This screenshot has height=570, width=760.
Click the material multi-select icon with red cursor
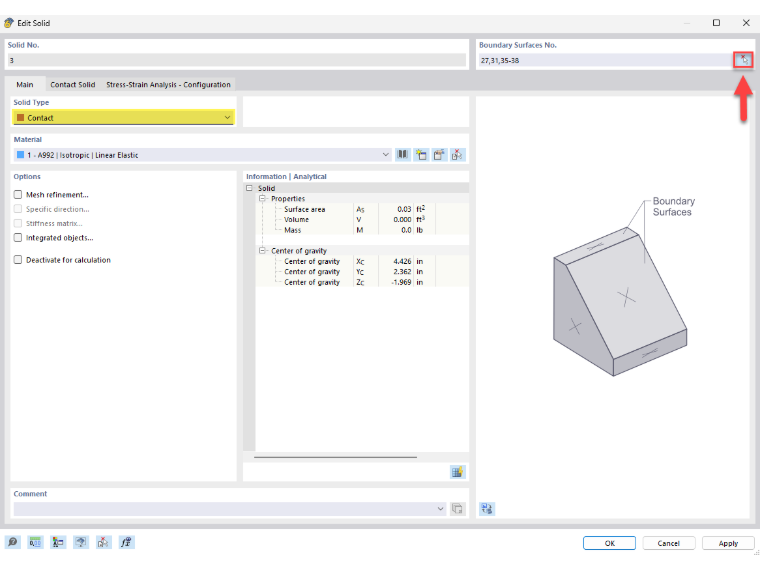click(457, 155)
